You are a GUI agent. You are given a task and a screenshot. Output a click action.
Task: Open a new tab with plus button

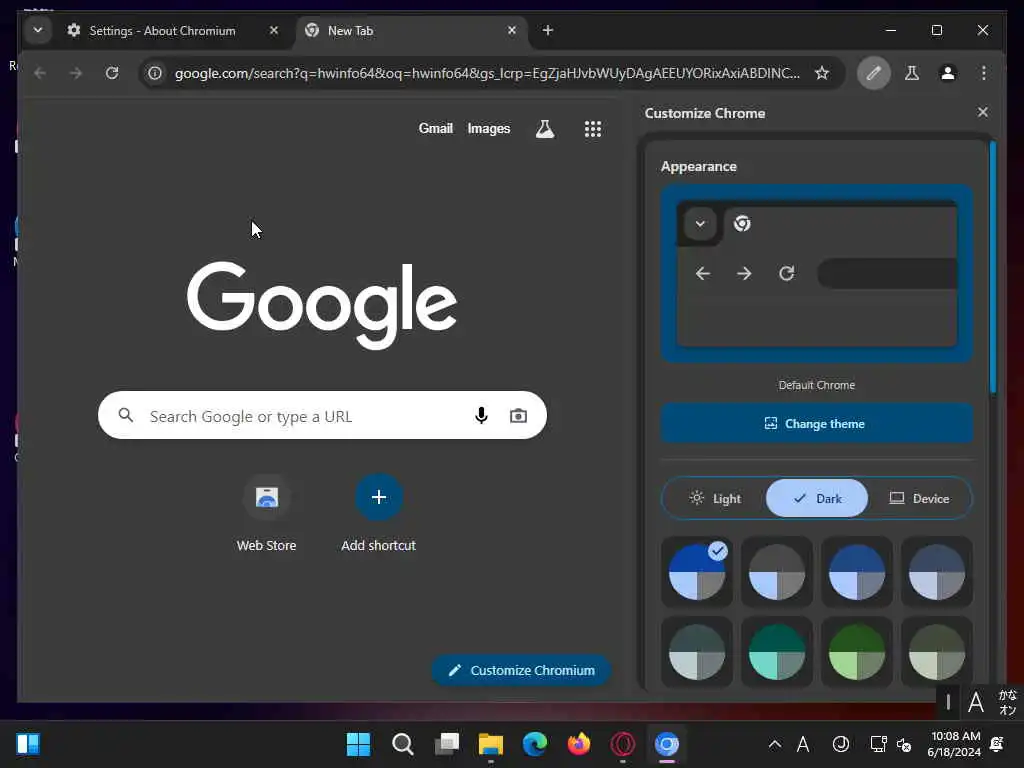(547, 30)
